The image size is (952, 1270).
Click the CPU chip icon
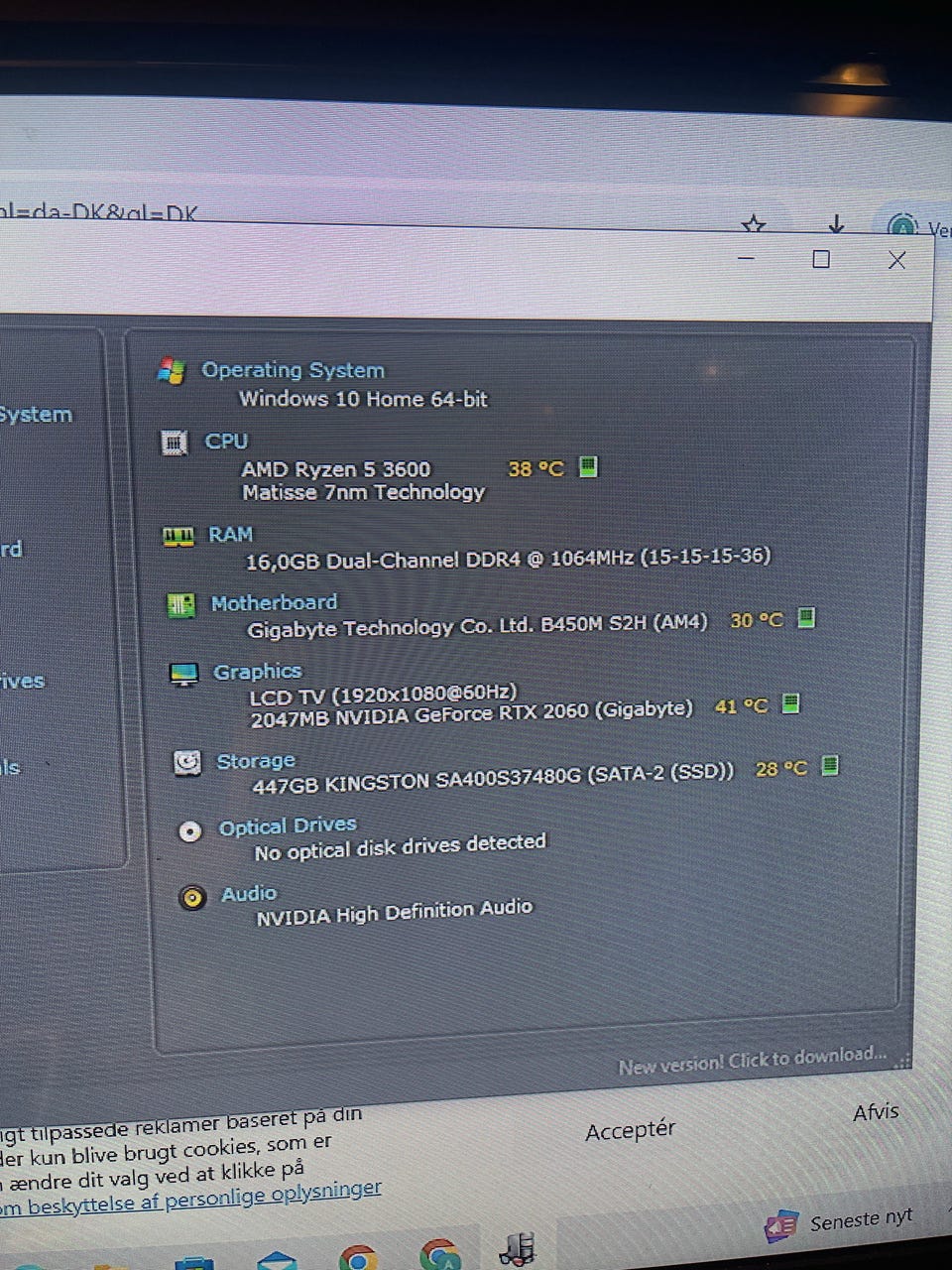[175, 443]
